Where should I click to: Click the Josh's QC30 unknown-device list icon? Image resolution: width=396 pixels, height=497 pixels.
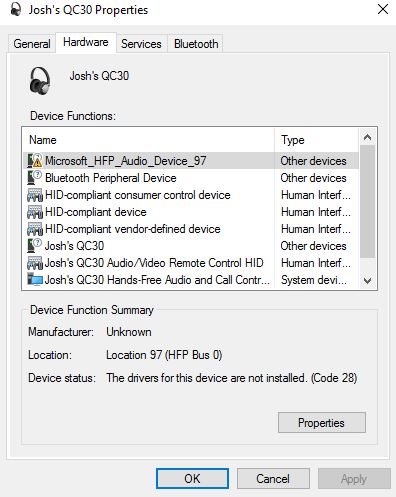tap(35, 246)
